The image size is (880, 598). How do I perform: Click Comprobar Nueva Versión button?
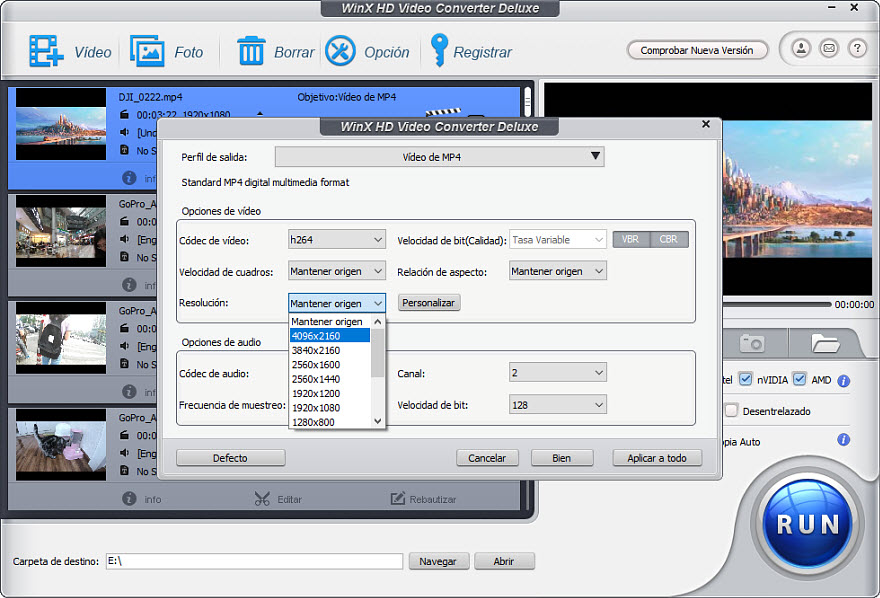(697, 50)
